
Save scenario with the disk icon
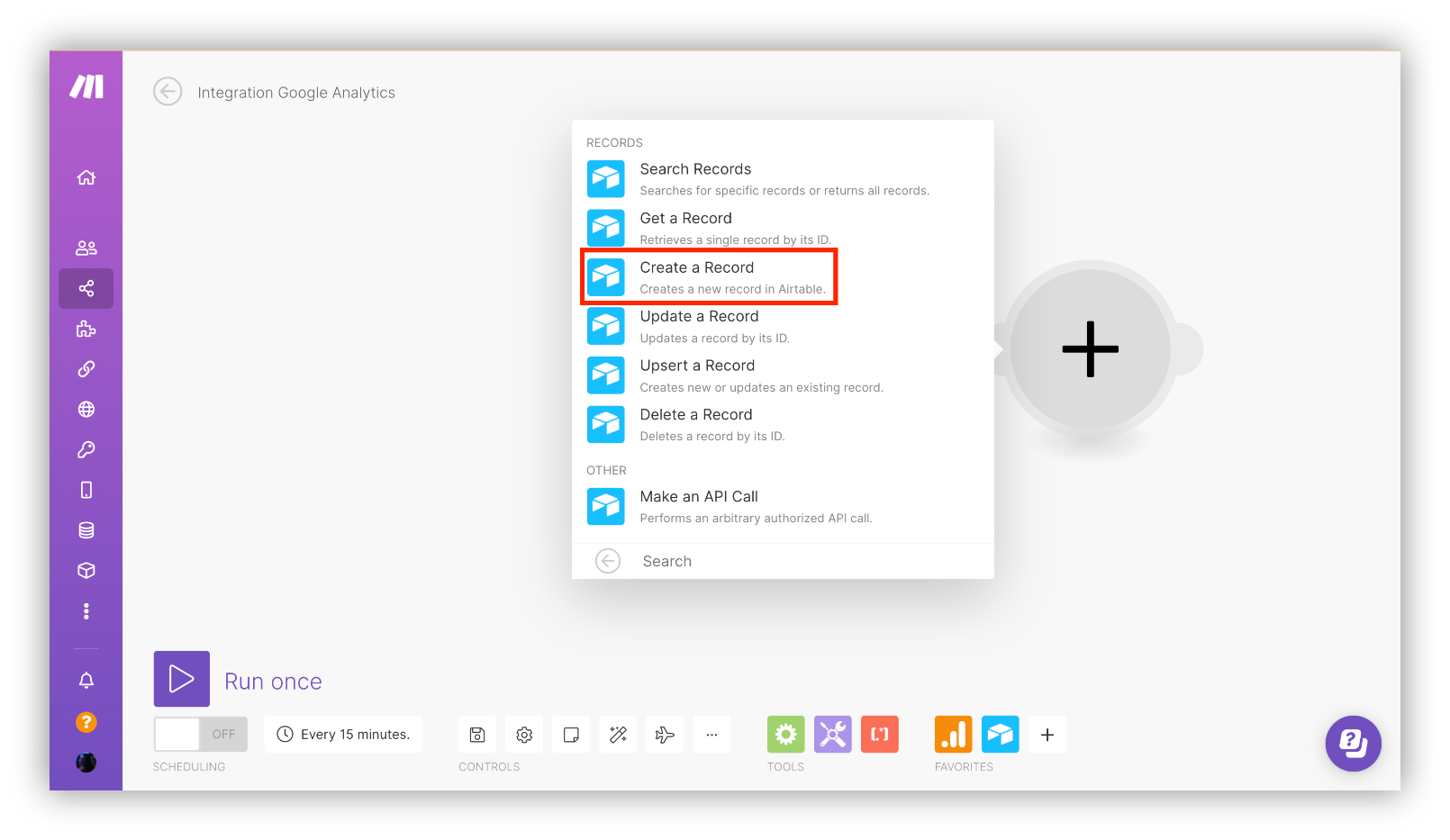477,735
